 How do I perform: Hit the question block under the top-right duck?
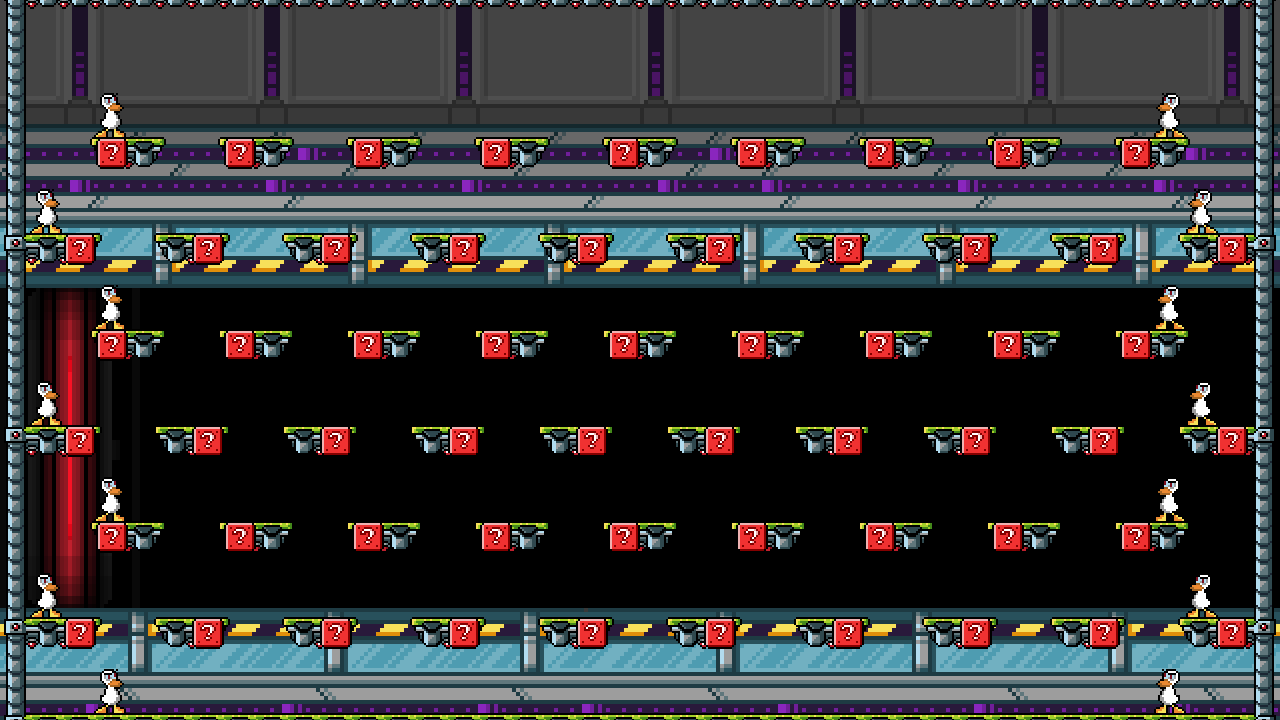[x=1135, y=153]
